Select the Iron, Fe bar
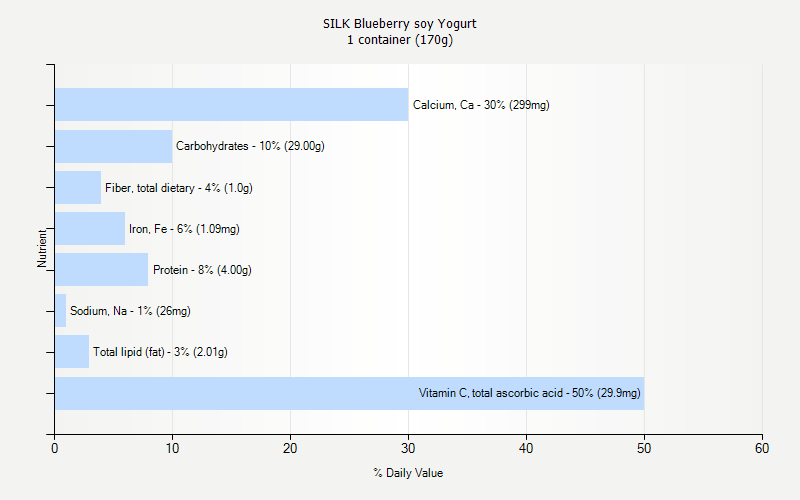Image resolution: width=800 pixels, height=500 pixels. click(x=90, y=229)
